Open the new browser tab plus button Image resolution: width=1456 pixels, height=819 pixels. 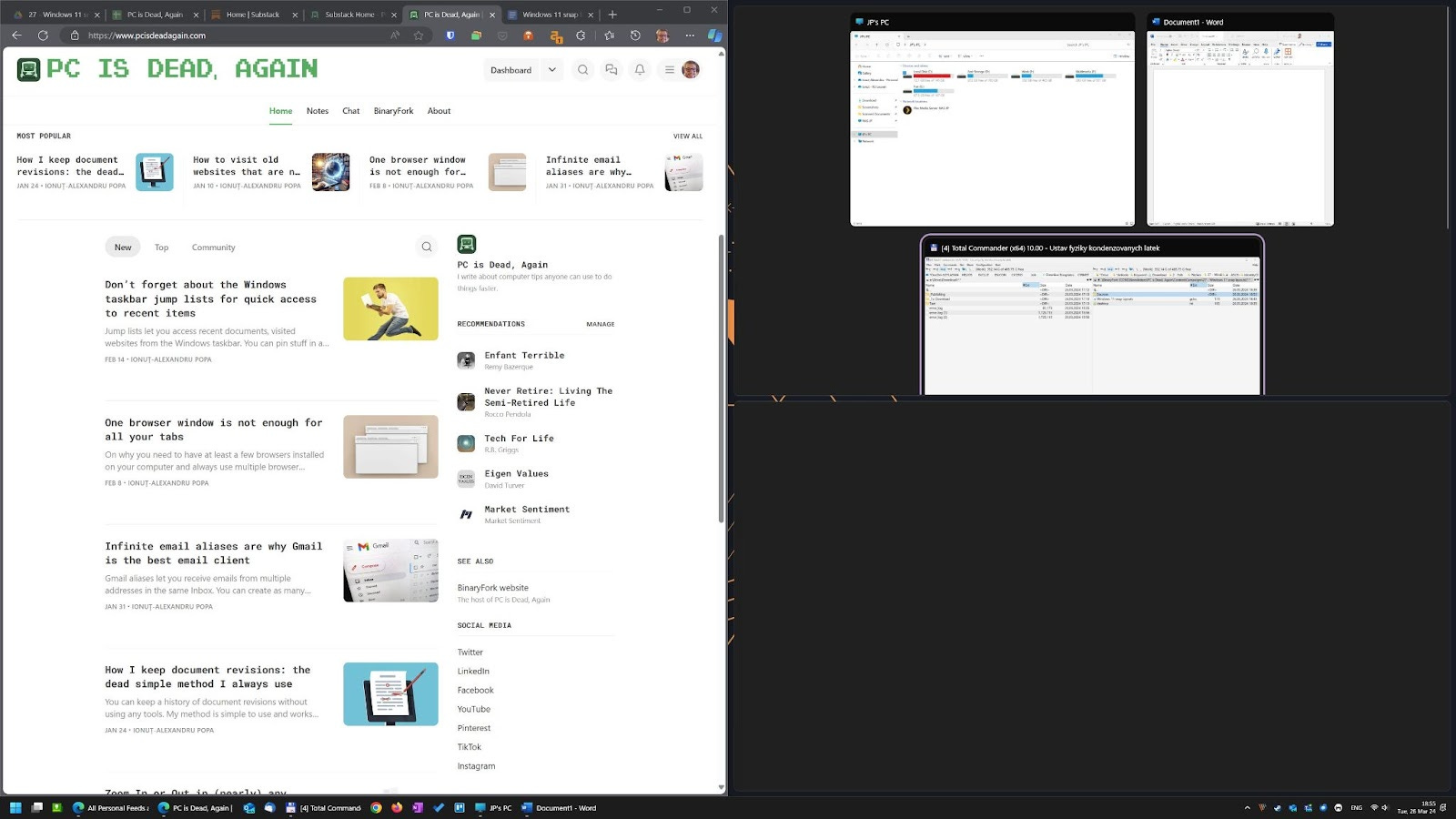pos(612,15)
